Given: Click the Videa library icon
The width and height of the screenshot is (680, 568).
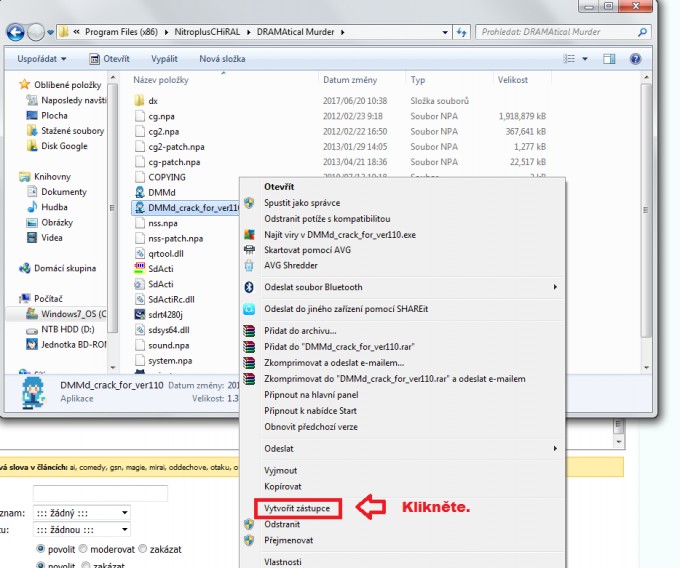Looking at the screenshot, I should pyautogui.click(x=32, y=238).
